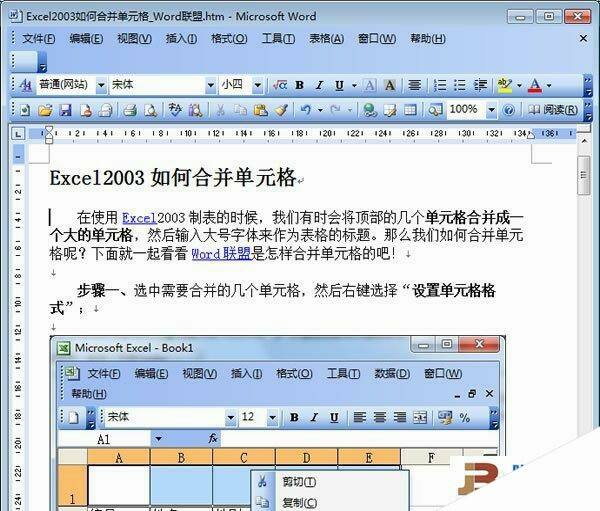
Task: Apply the red font color A button
Action: (535, 85)
